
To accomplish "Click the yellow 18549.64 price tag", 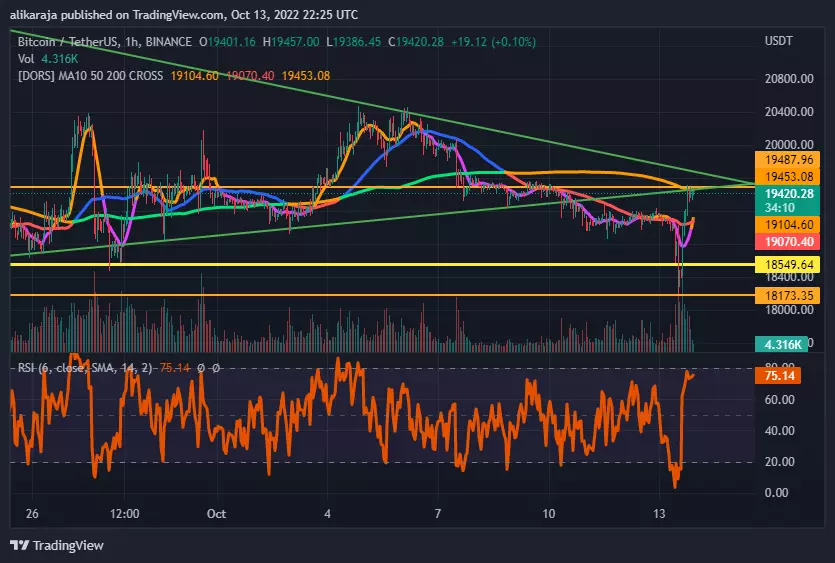I will pyautogui.click(x=787, y=264).
